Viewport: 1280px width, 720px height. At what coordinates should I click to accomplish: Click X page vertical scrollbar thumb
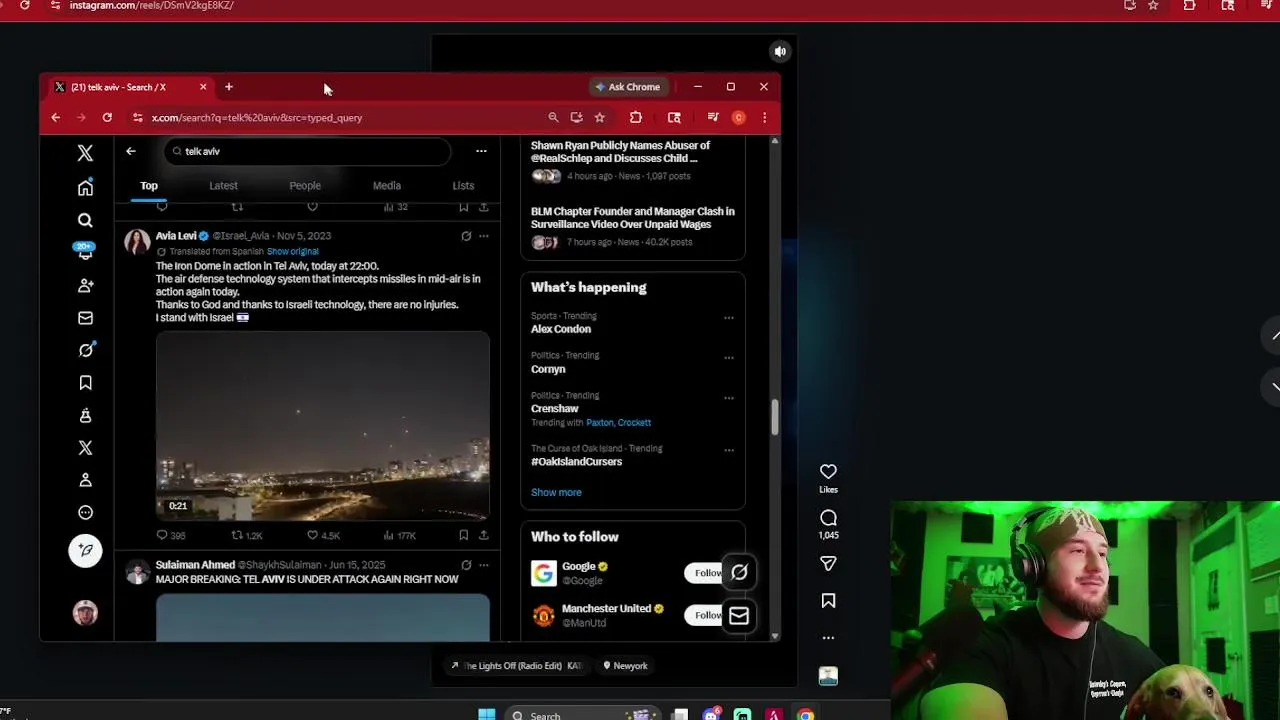pyautogui.click(x=774, y=417)
